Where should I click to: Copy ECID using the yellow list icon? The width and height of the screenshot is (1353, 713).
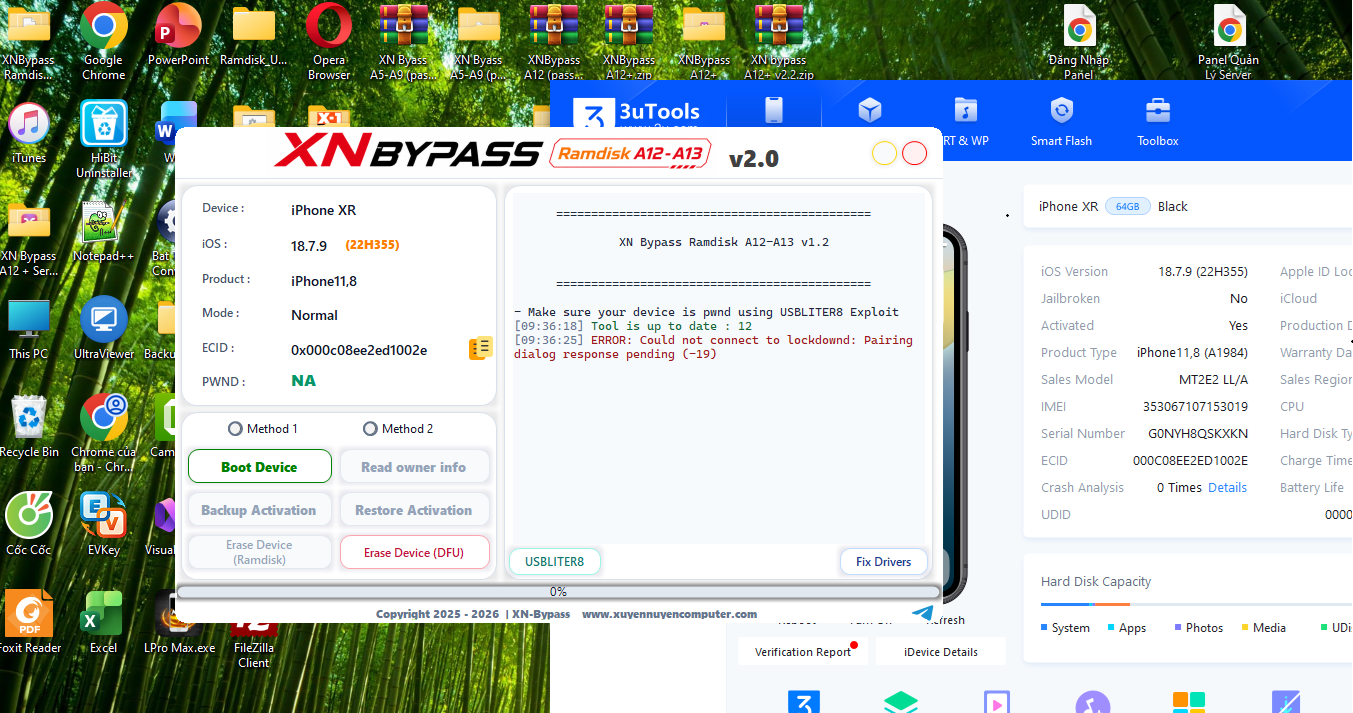pyautogui.click(x=480, y=348)
